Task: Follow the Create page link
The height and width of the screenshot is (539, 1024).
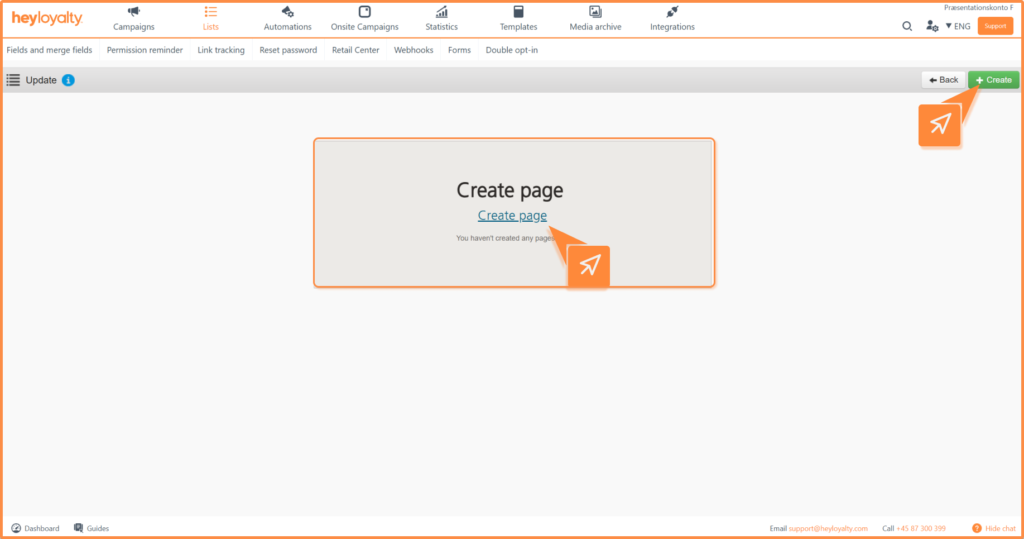Action: [512, 215]
